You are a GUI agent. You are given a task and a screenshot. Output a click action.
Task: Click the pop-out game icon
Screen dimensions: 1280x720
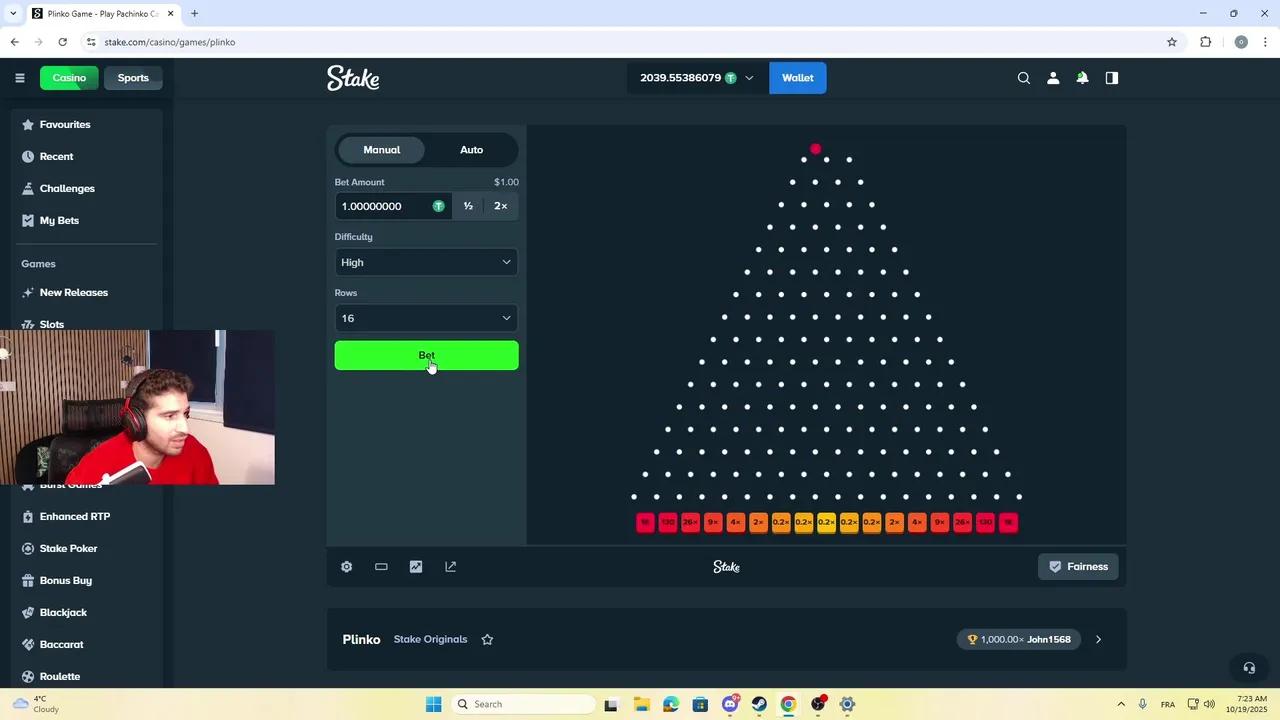[x=450, y=567]
